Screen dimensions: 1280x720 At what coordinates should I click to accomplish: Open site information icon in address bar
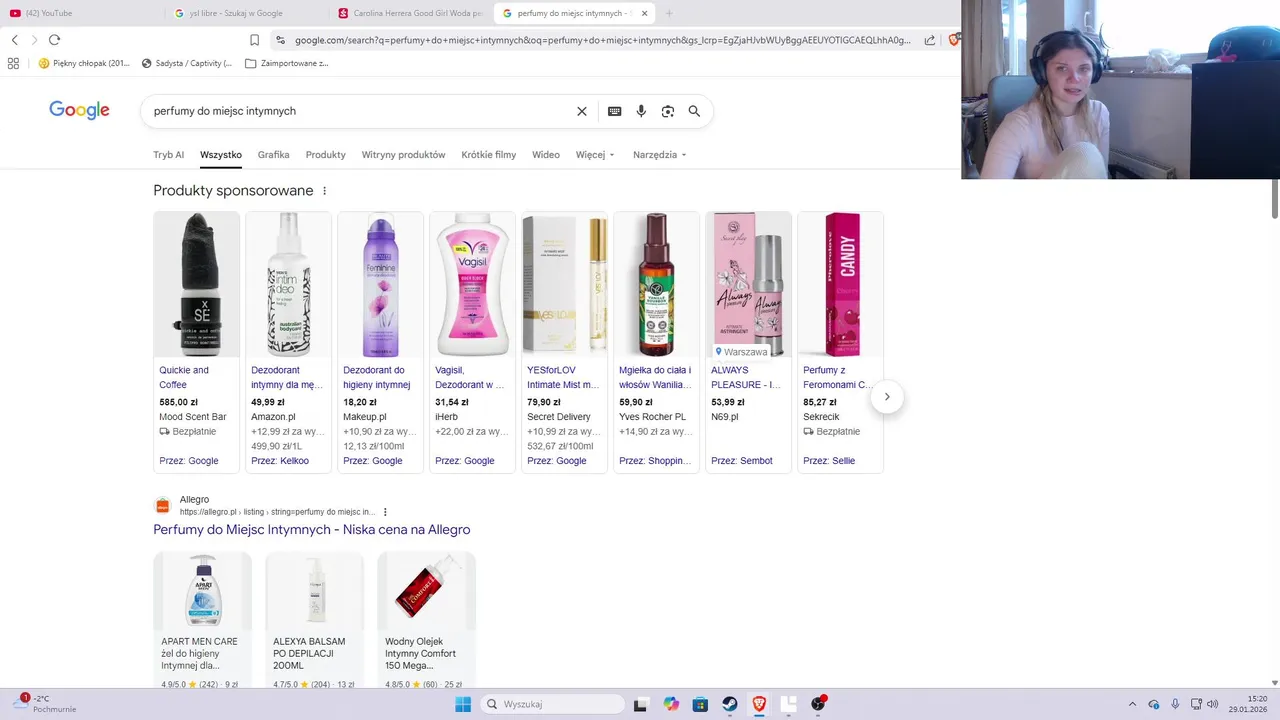coord(280,40)
